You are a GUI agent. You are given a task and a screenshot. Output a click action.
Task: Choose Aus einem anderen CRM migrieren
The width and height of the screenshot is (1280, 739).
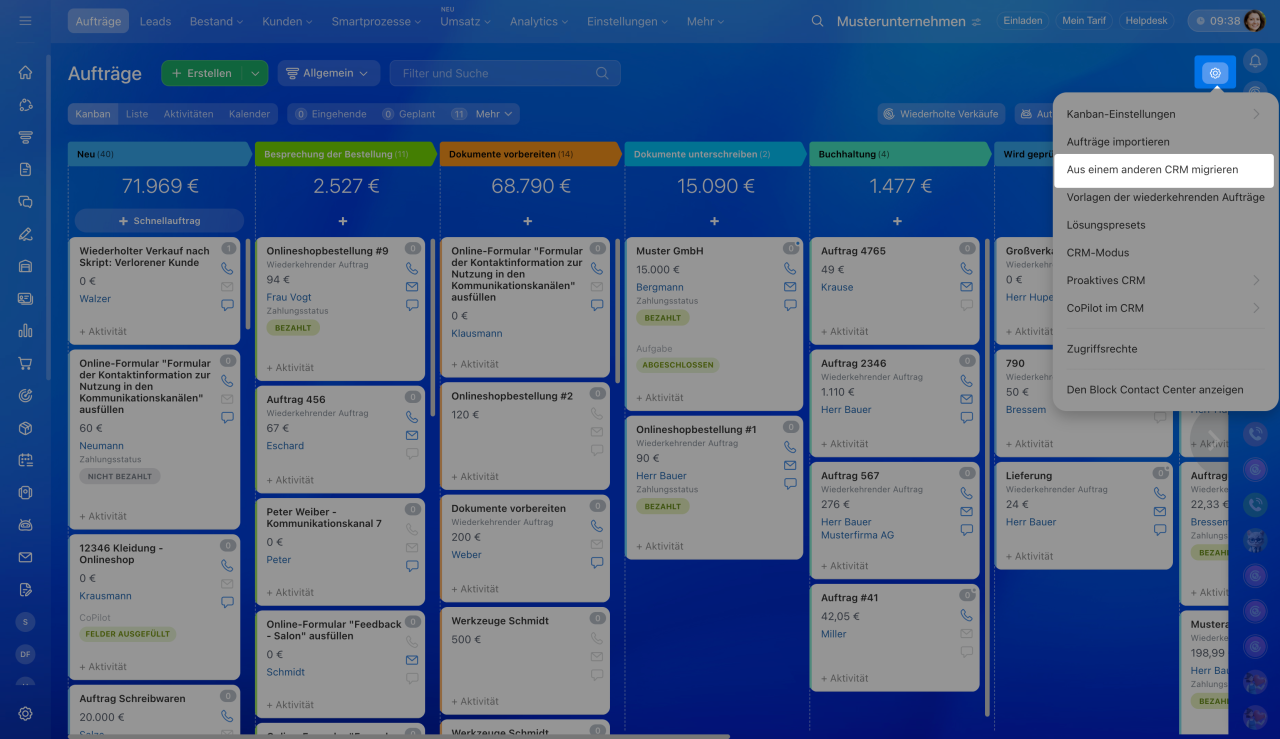[1165, 170]
